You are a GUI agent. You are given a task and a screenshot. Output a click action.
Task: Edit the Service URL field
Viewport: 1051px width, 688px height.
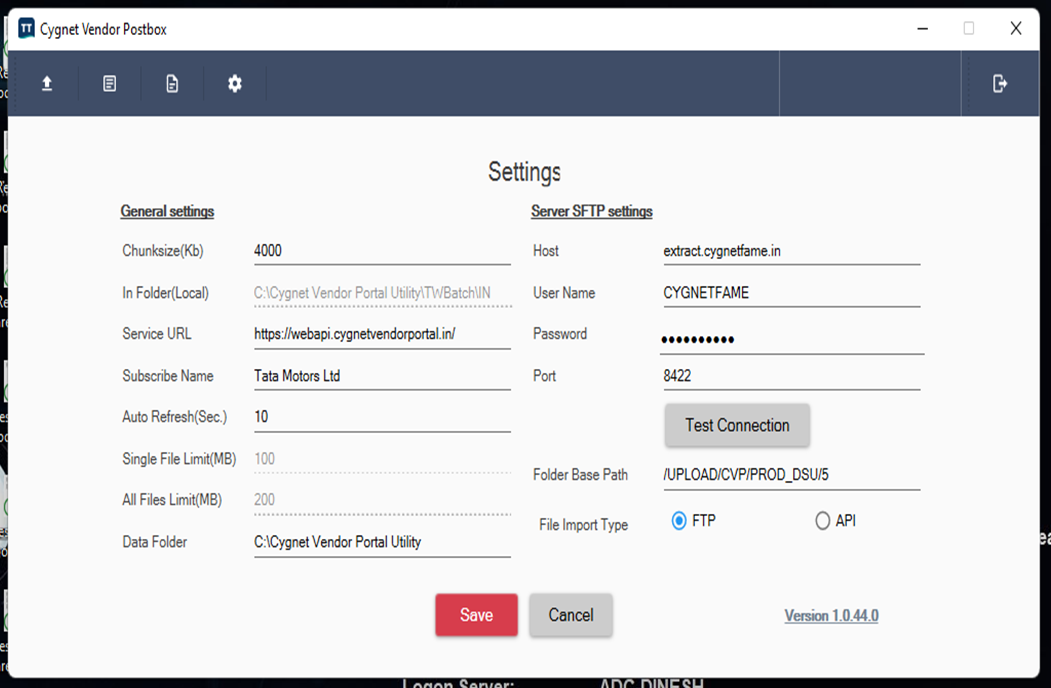(382, 334)
